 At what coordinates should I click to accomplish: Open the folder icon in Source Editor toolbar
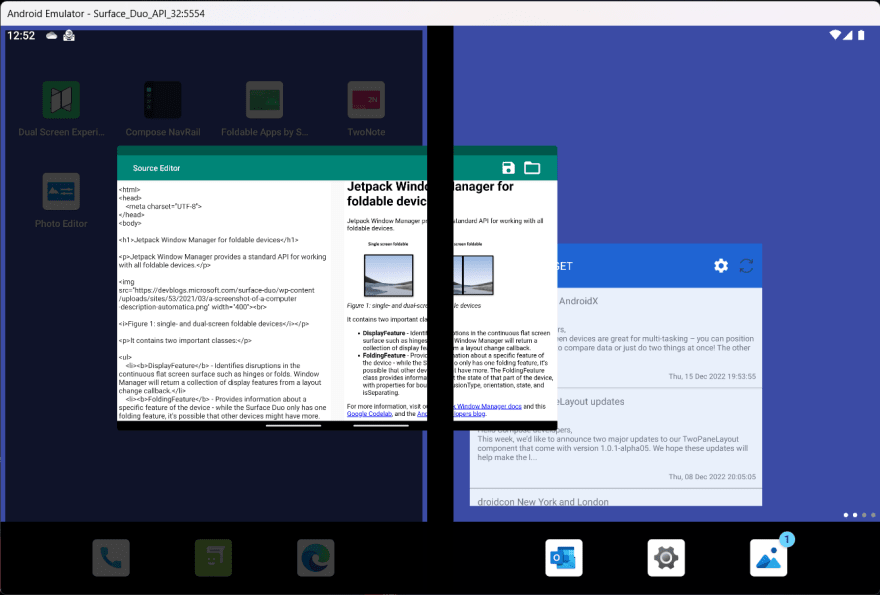click(x=532, y=168)
